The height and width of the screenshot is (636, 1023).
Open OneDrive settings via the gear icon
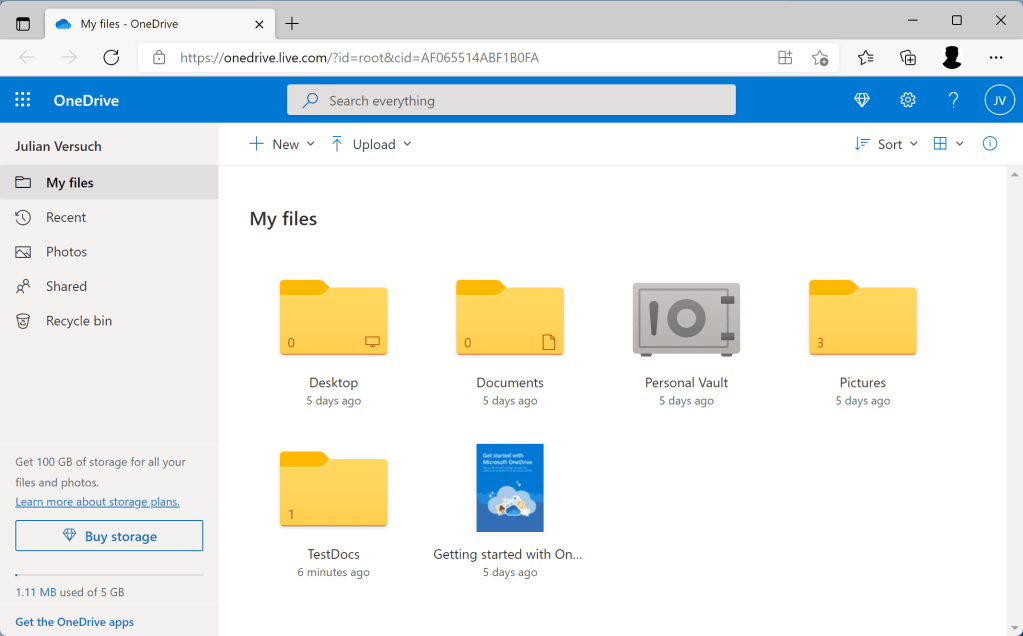pos(907,99)
